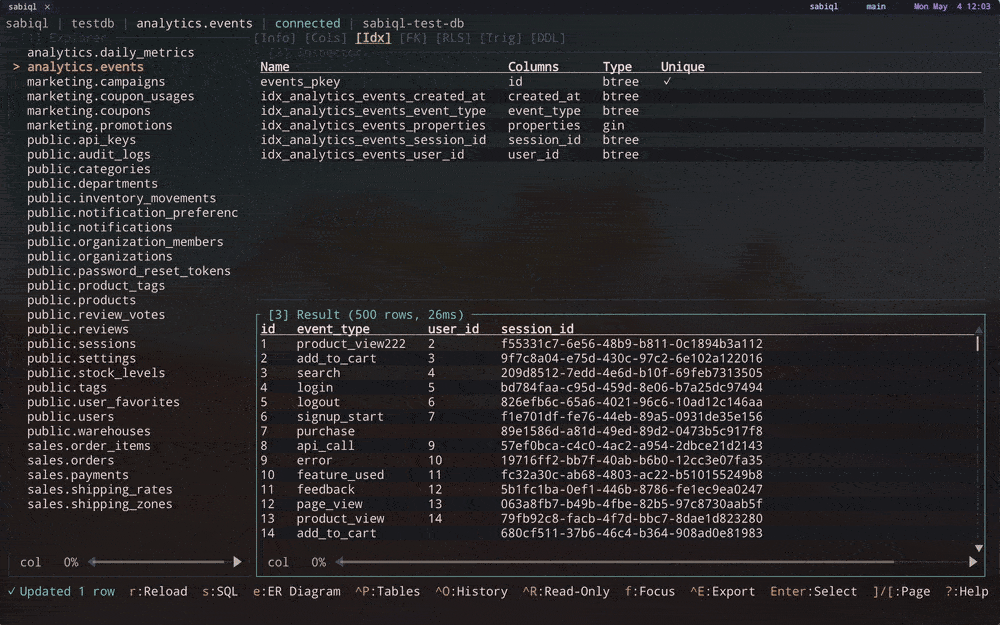This screenshot has width=1000, height=625.
Task: Switch to the Cols inspector tab
Action: pyautogui.click(x=326, y=38)
